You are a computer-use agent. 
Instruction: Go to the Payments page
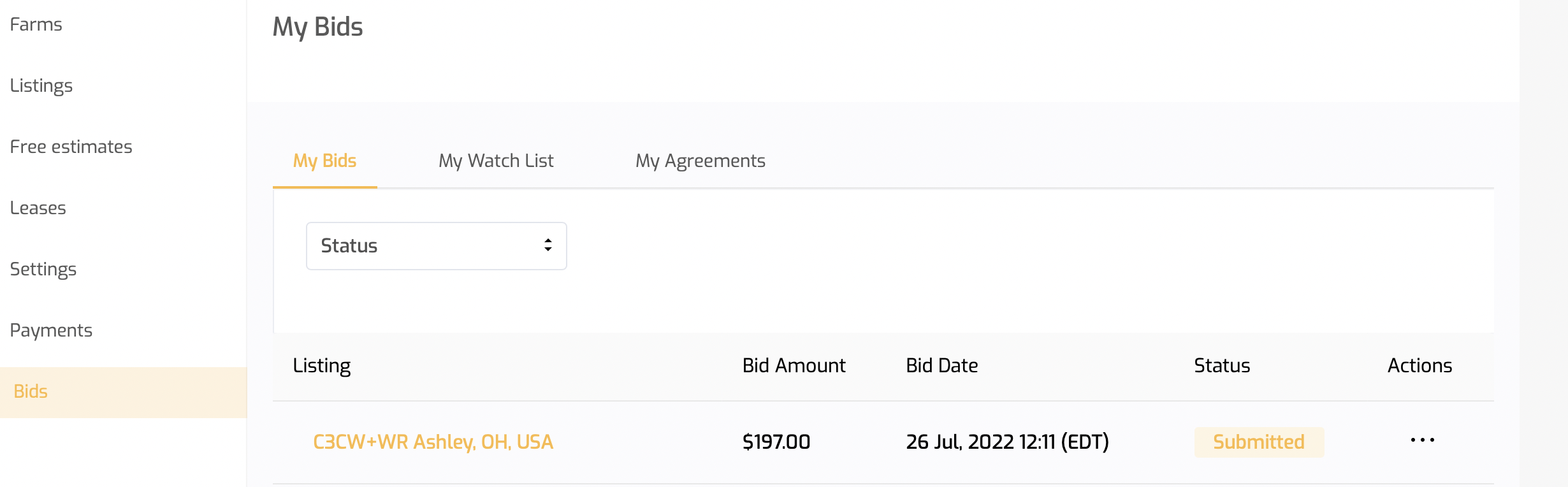[52, 330]
